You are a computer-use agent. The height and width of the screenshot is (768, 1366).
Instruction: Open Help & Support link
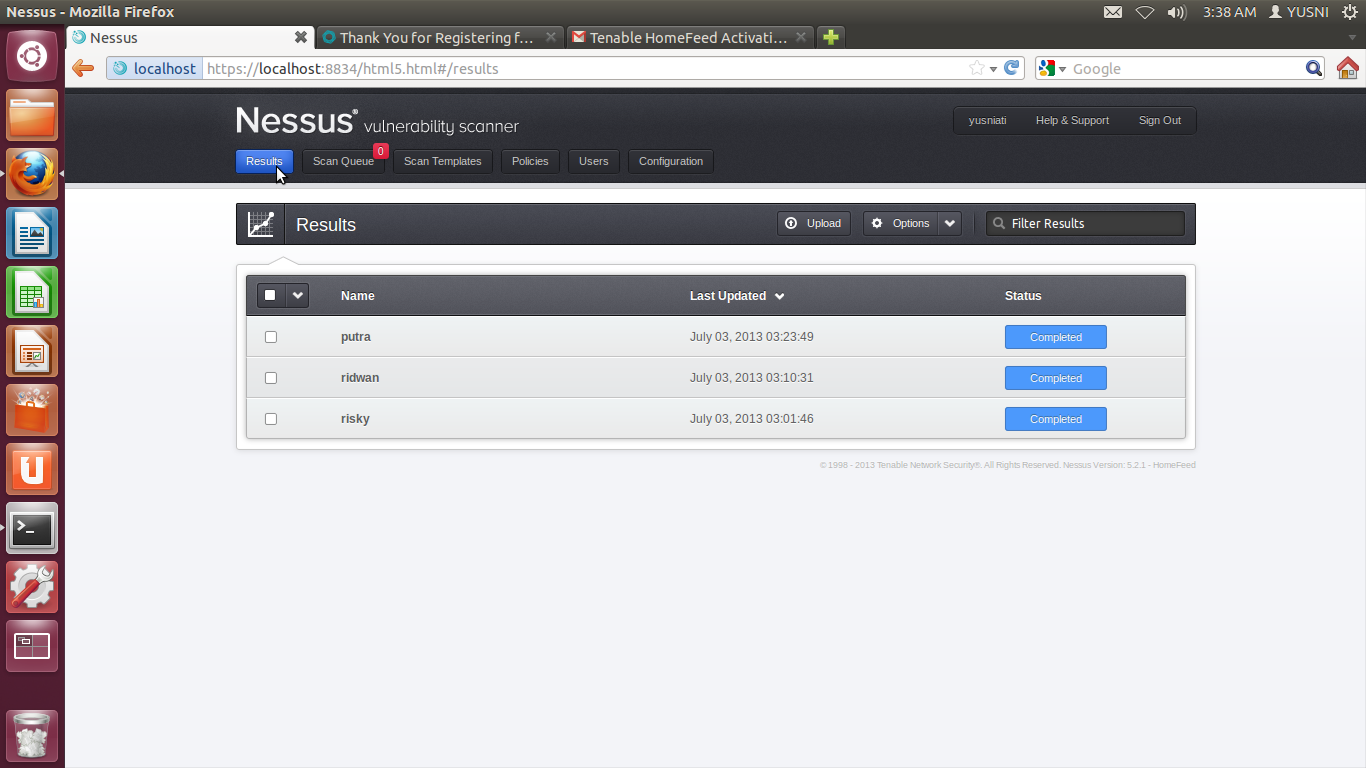(x=1072, y=120)
